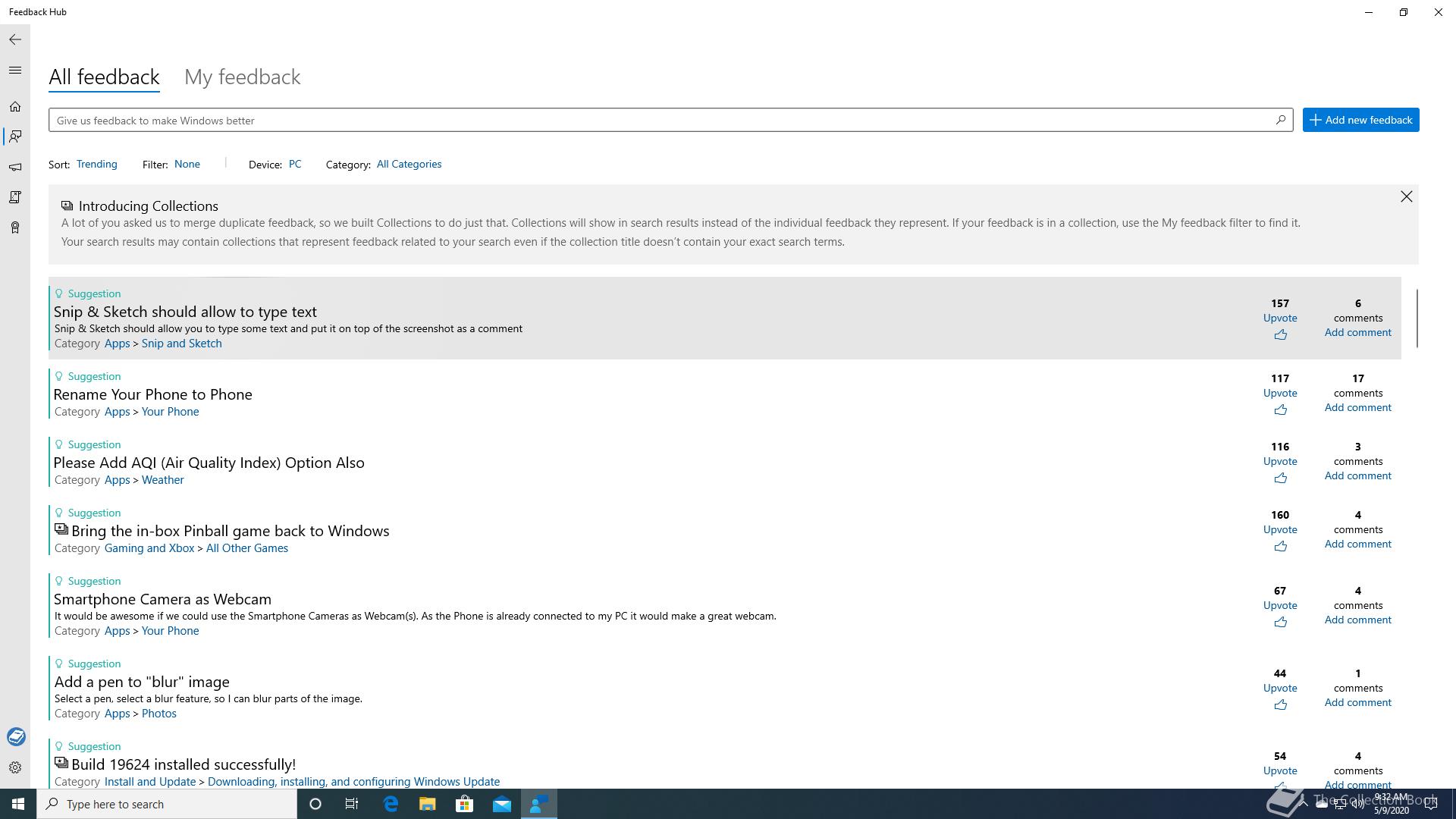
Task: Click collection icon beside Pinball game title
Action: (x=61, y=529)
